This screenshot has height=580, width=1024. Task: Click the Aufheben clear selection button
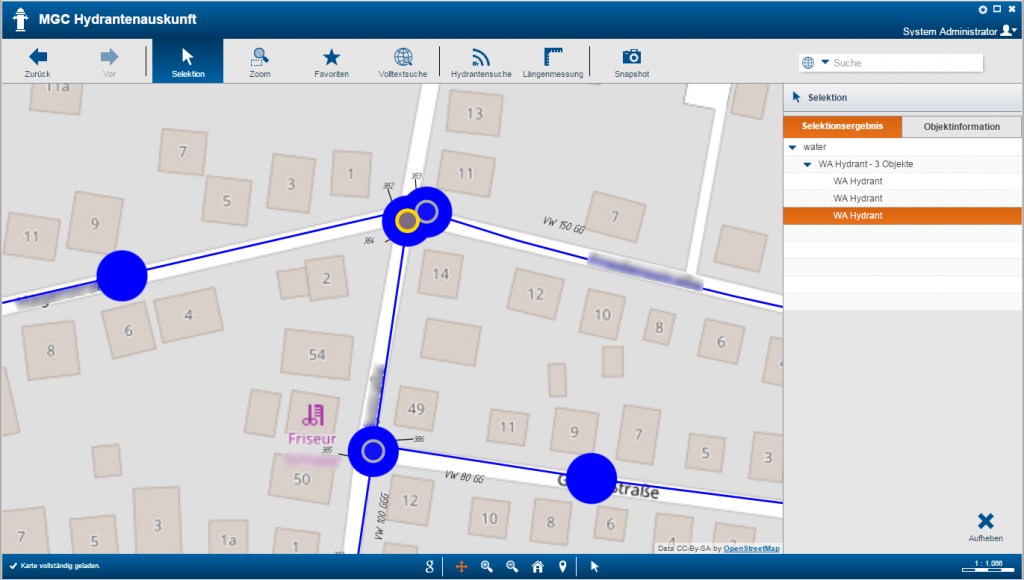coord(985,527)
